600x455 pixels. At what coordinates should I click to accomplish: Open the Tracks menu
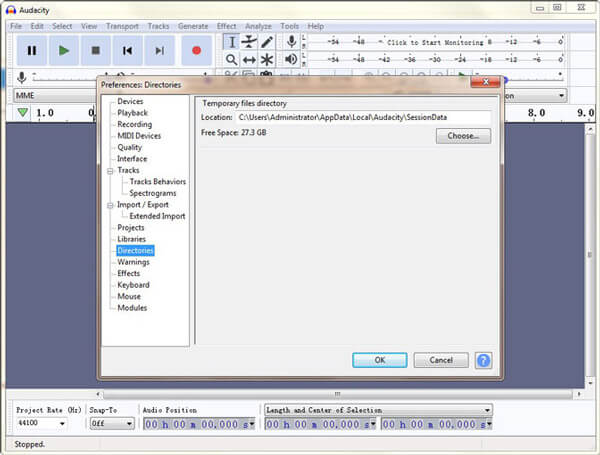pyautogui.click(x=158, y=26)
